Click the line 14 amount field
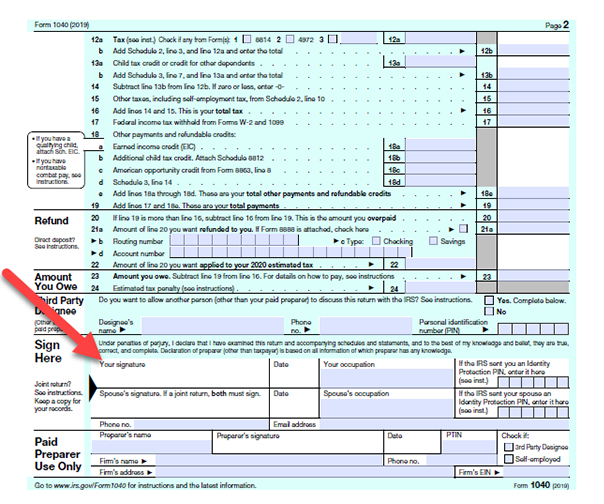This screenshot has width=604, height=504. 534,86
